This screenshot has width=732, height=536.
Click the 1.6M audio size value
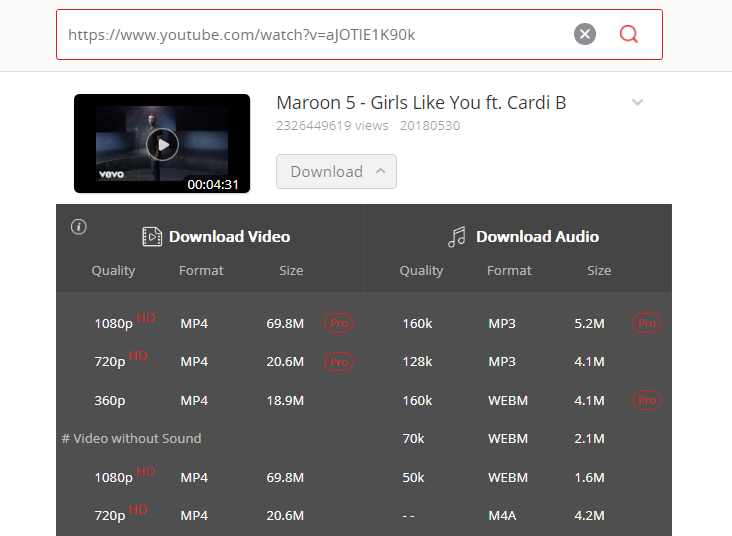click(x=589, y=477)
